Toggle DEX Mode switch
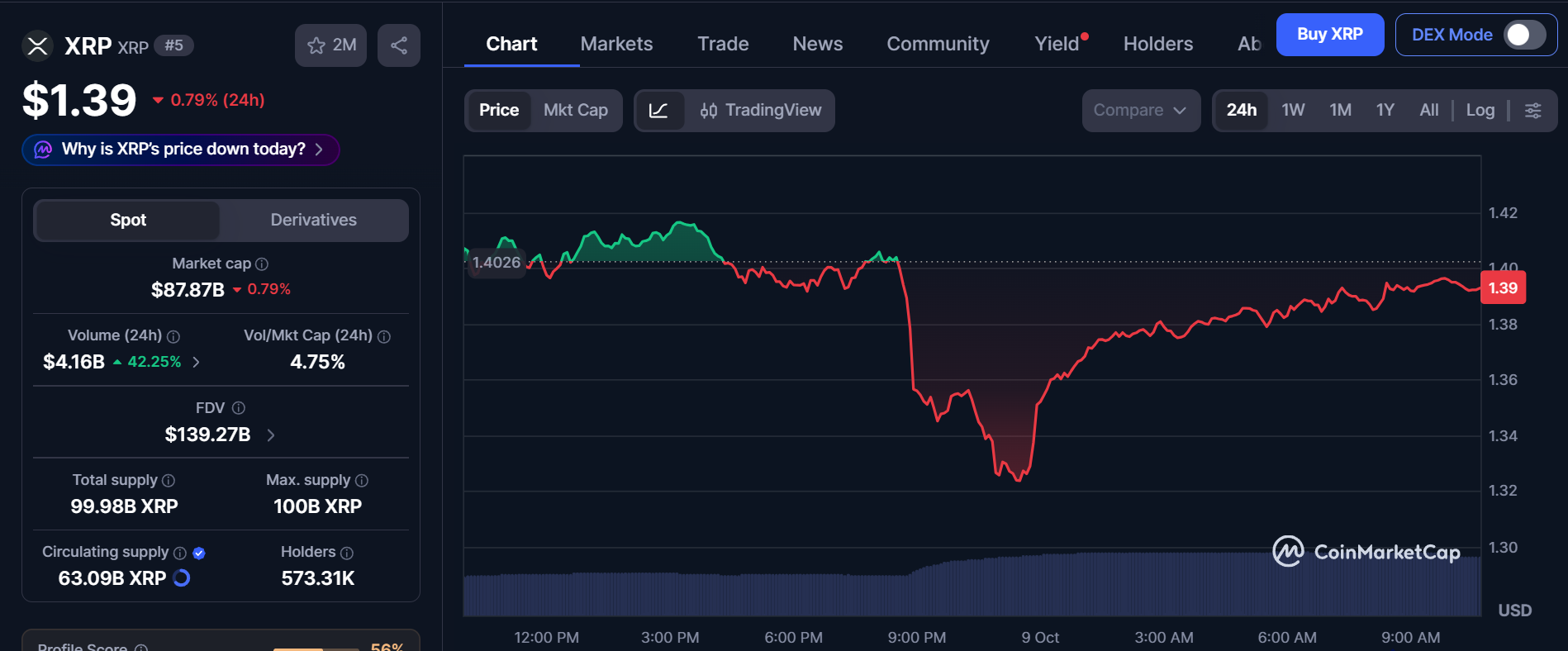The width and height of the screenshot is (1568, 651). pos(1524,35)
